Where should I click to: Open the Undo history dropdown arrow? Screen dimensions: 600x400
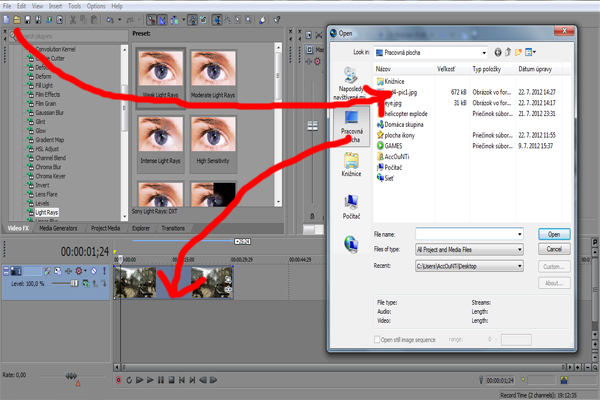click(119, 20)
